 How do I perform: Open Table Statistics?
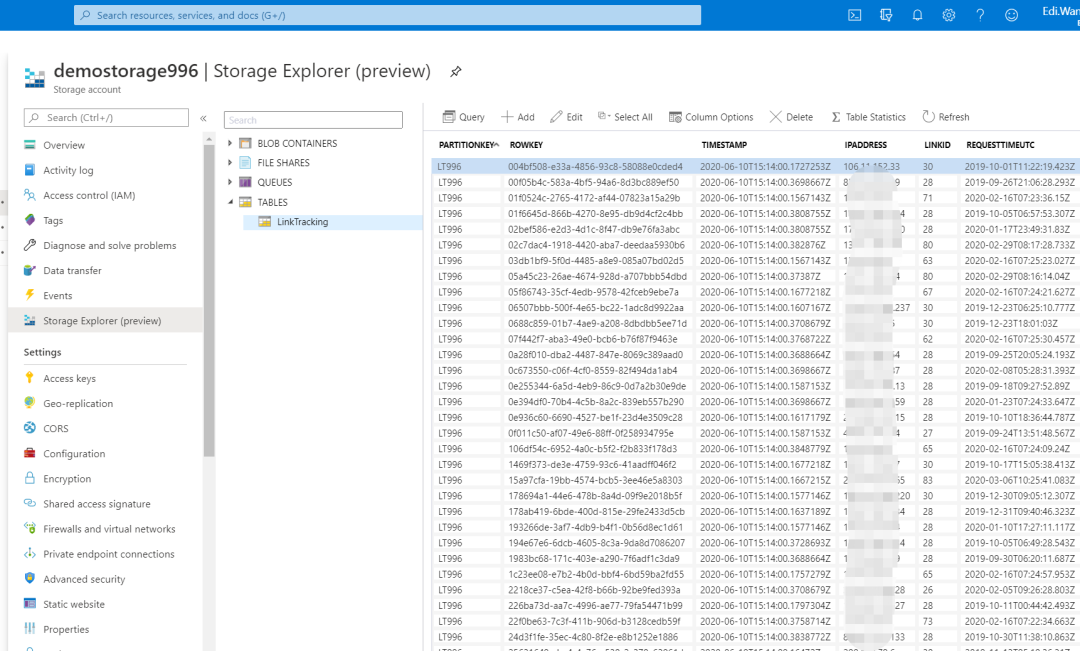[869, 117]
